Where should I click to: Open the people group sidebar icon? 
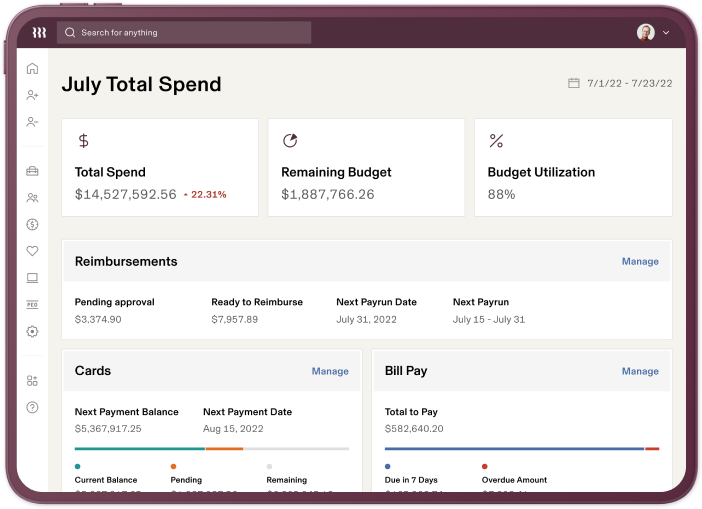32,197
